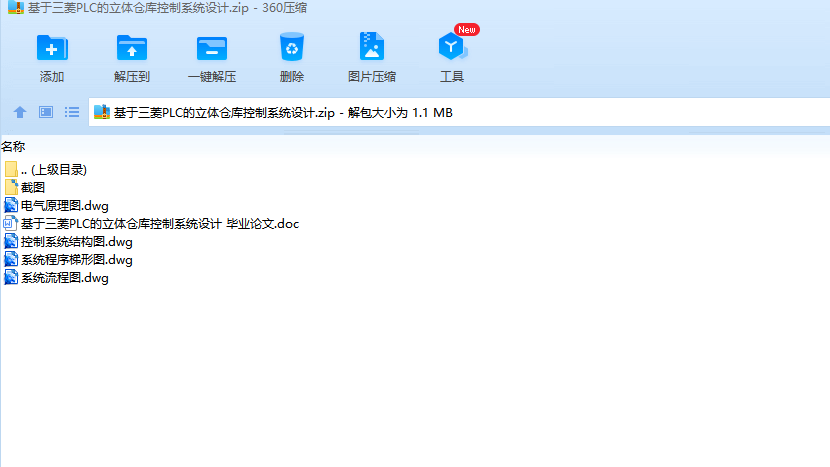830x467 pixels.
Task: Click the dwg icon beside 系统流程图
Action: tap(11, 277)
